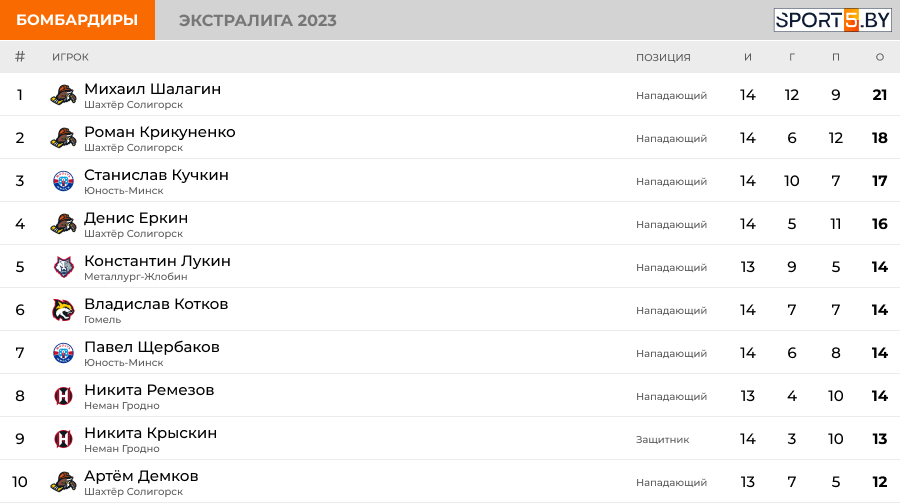Click Гомель lynx logo beside Владислав Котков
Viewport: 900px width, 503px height.
coord(63,310)
